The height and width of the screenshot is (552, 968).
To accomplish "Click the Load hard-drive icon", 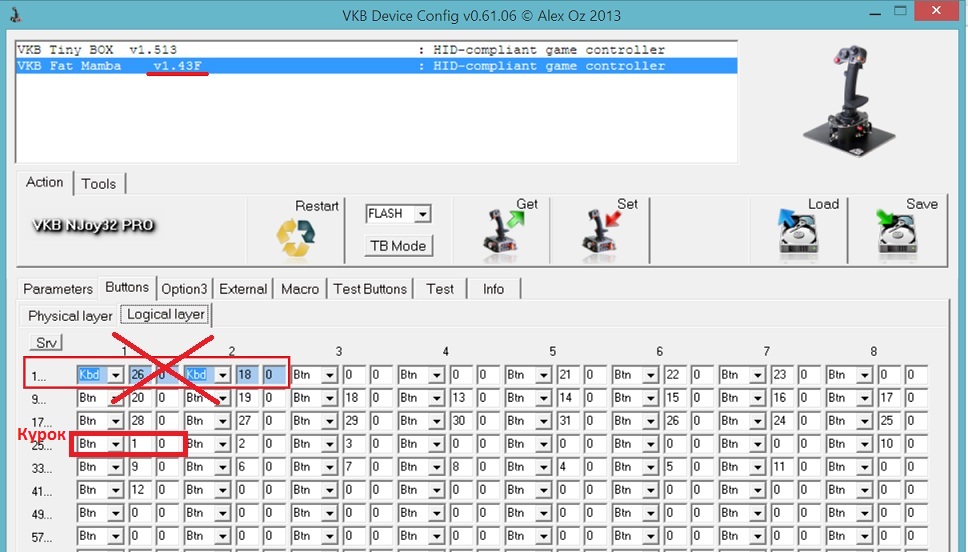I will pyautogui.click(x=798, y=232).
